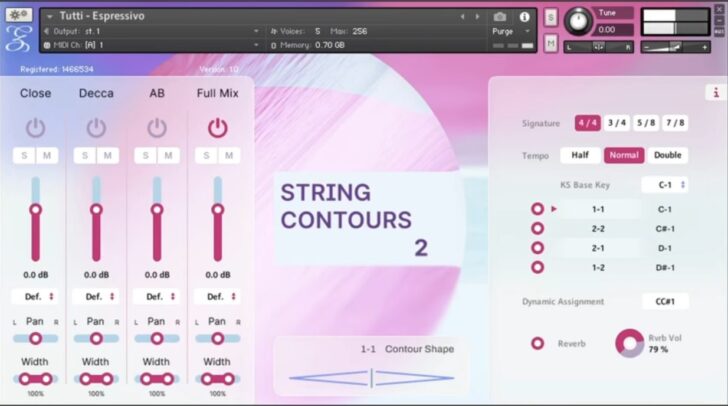The image size is (728, 406).
Task: Take a snapshot with the camera icon
Action: point(500,17)
